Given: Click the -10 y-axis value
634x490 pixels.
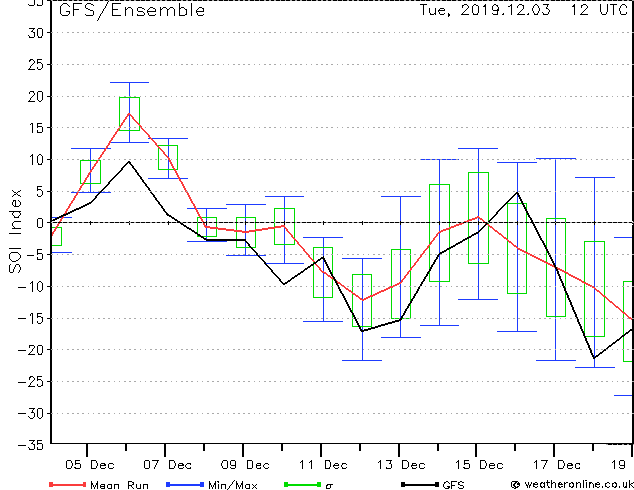Looking at the screenshot, I should point(31,287).
